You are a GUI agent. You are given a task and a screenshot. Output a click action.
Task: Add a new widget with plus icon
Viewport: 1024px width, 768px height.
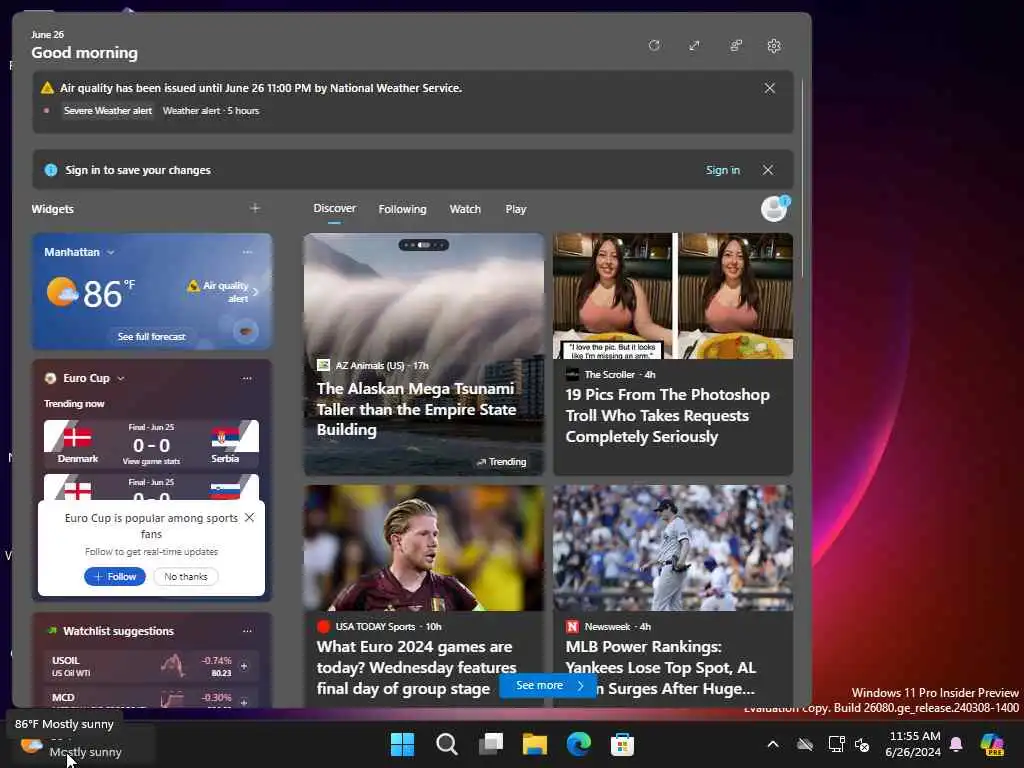point(255,208)
